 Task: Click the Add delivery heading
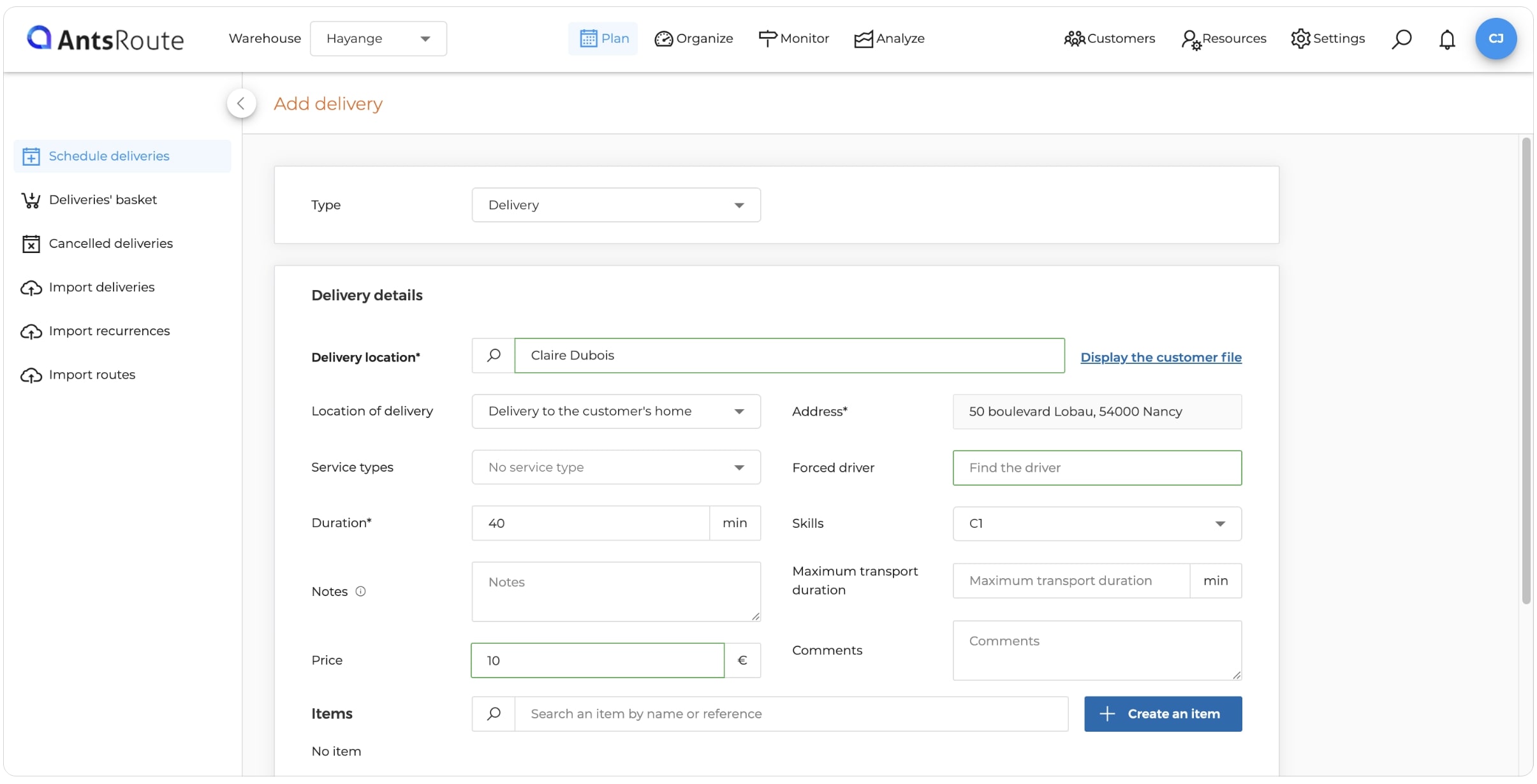tap(328, 103)
